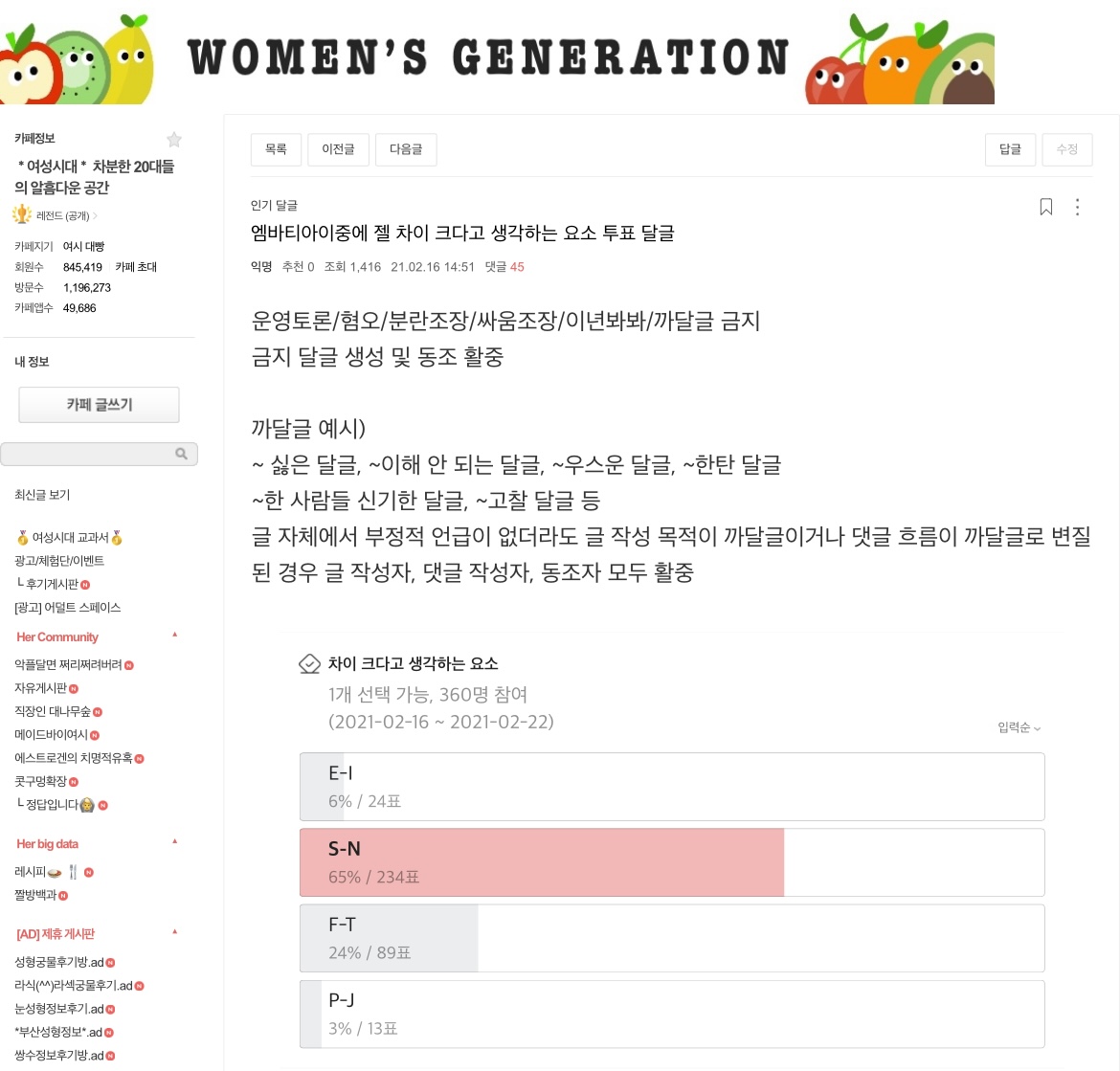Click the cafe search input field
1120x1071 pixels.
[x=86, y=454]
